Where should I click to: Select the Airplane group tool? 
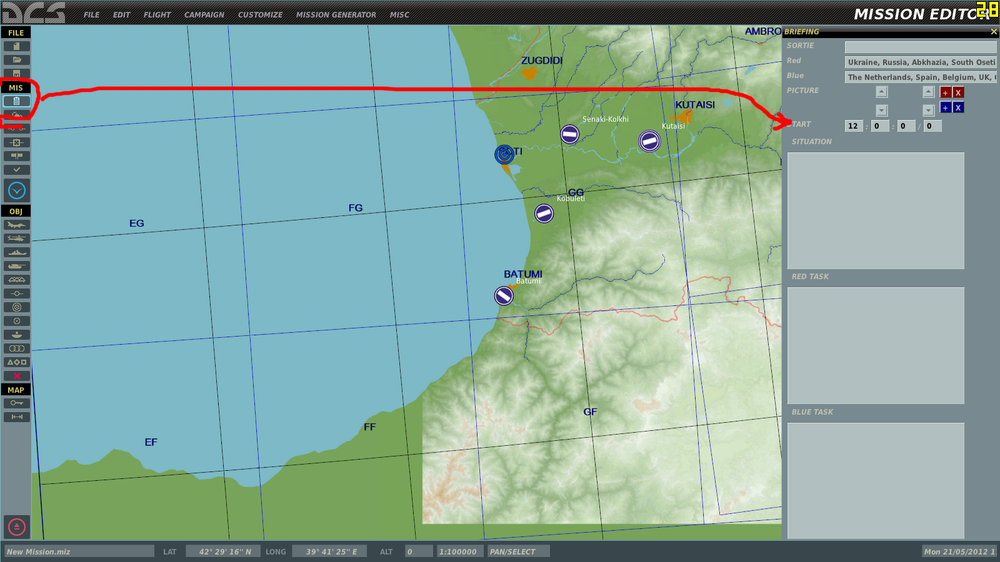(x=17, y=225)
